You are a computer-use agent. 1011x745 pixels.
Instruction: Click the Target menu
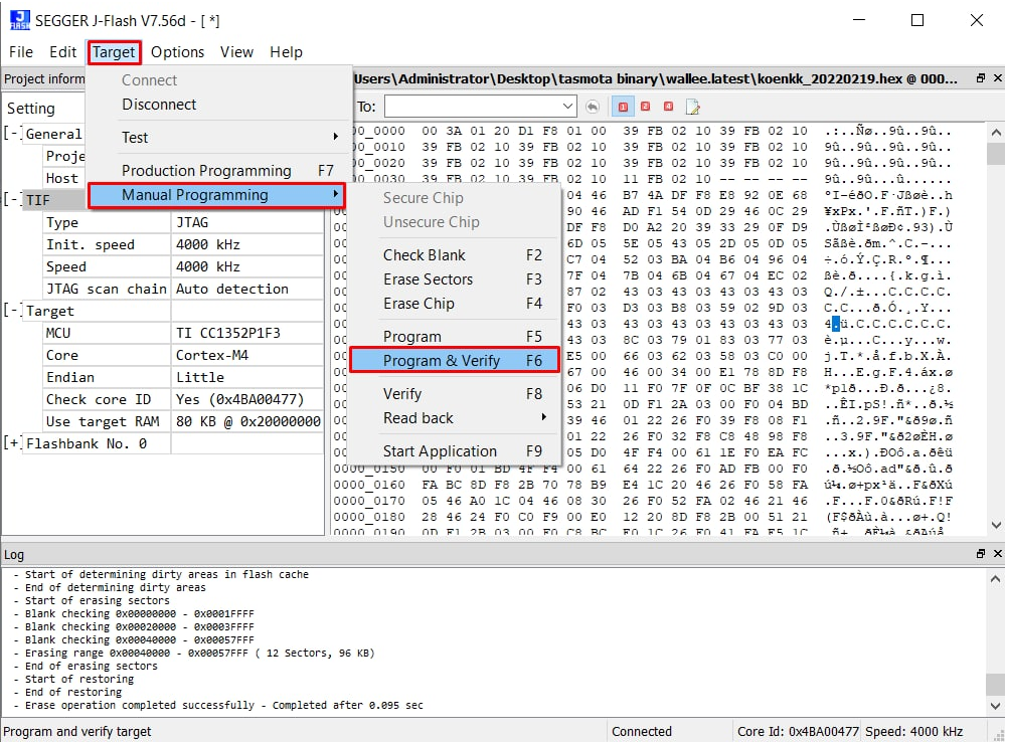[113, 52]
